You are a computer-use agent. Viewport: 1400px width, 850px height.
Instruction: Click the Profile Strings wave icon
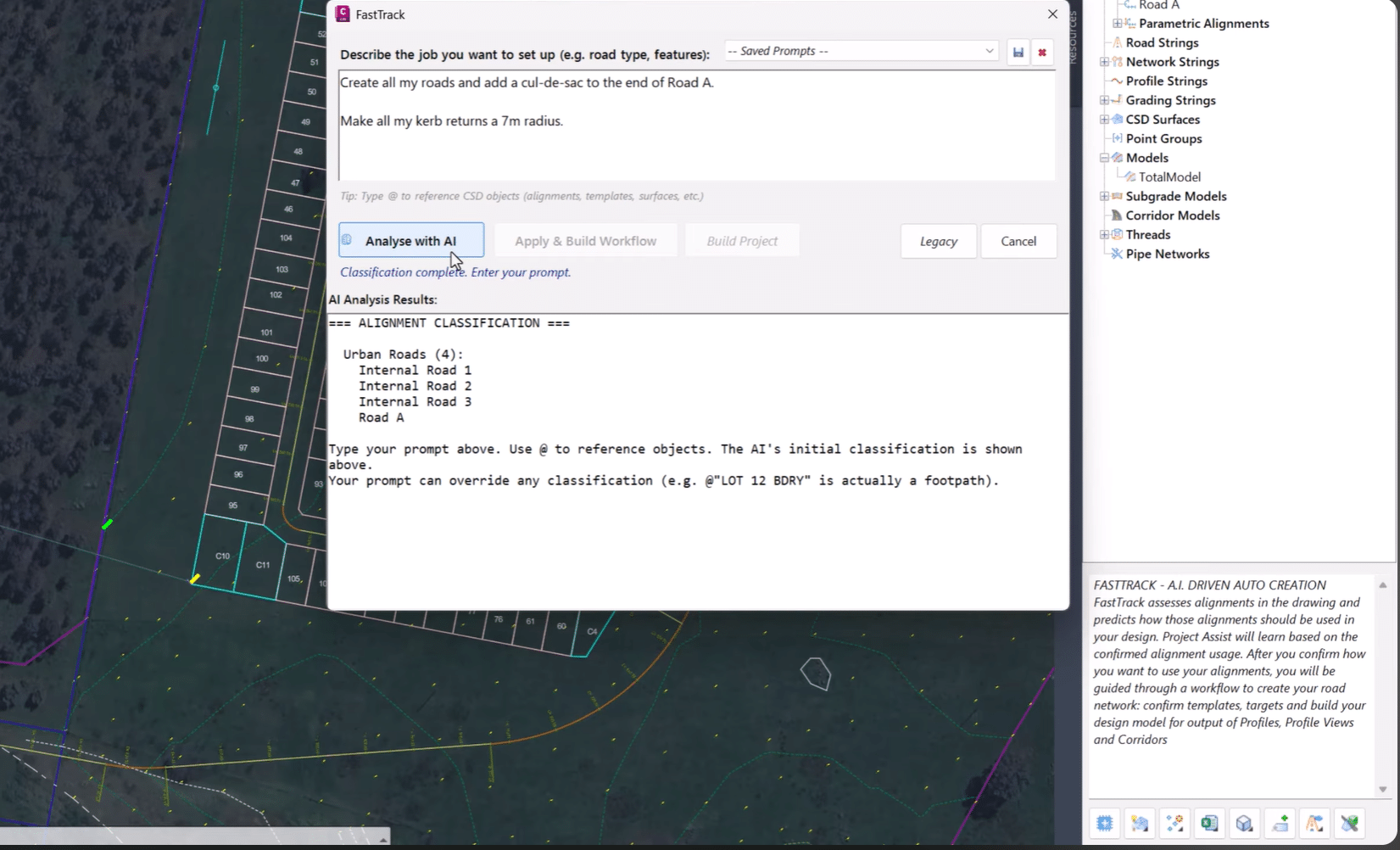[1117, 81]
